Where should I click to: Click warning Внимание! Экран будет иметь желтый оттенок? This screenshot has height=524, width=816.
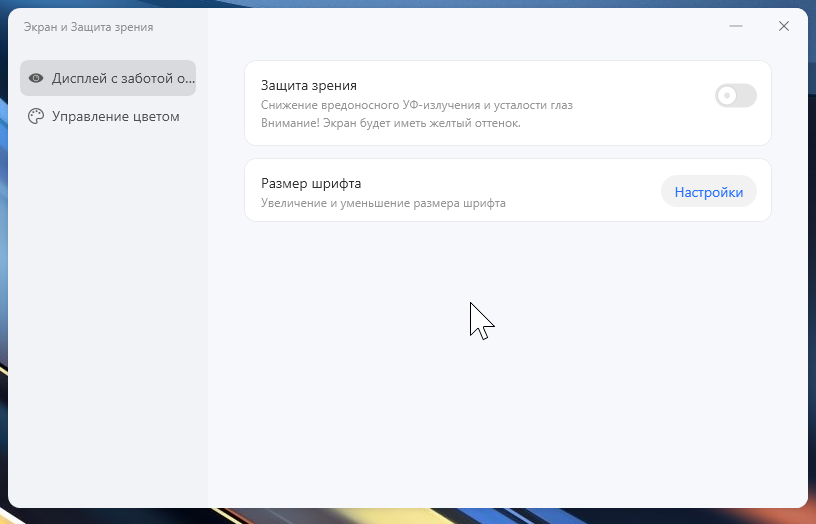pyautogui.click(x=390, y=123)
